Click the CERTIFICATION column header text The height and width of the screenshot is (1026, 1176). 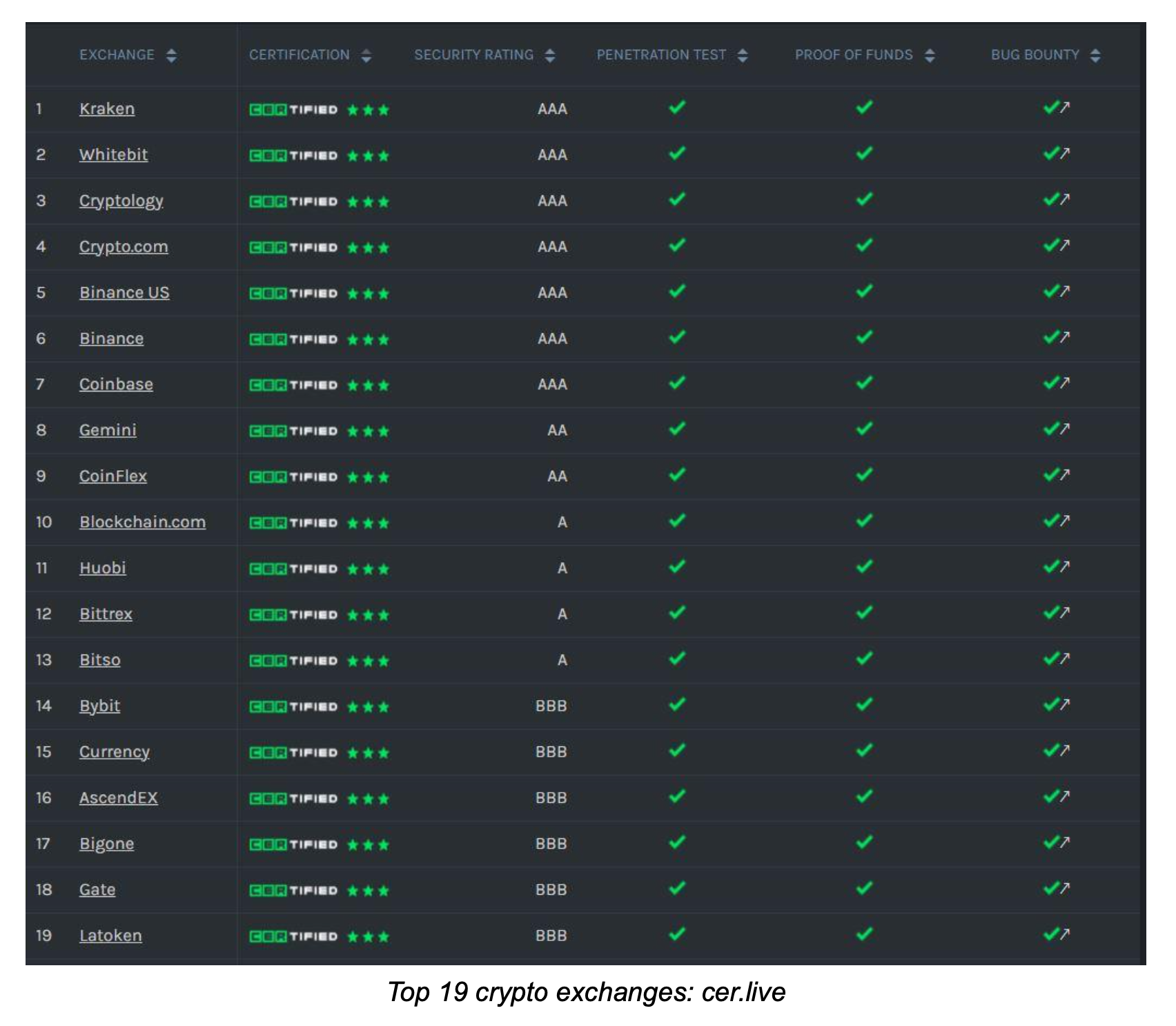coord(300,55)
